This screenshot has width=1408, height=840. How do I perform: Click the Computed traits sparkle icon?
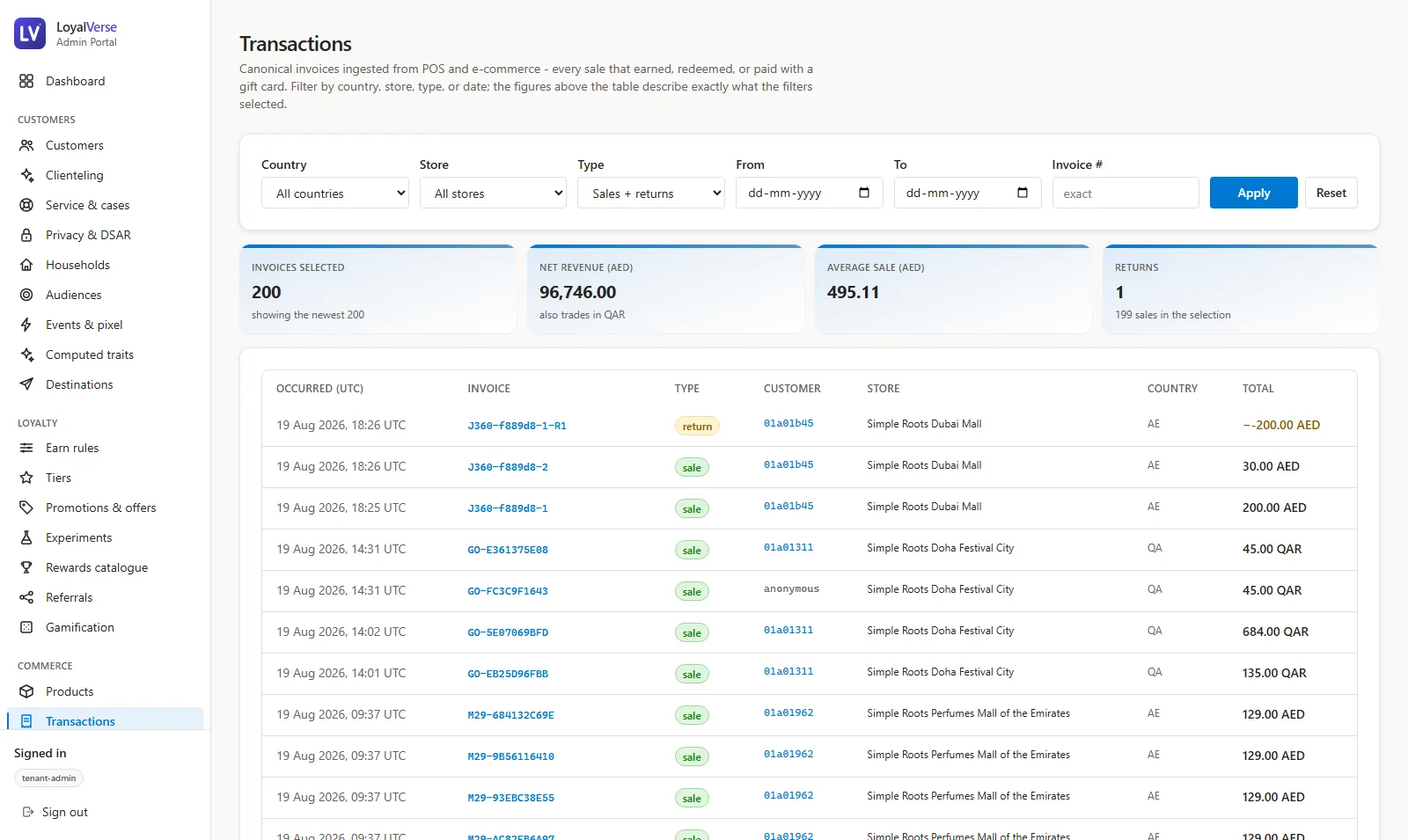click(x=26, y=354)
